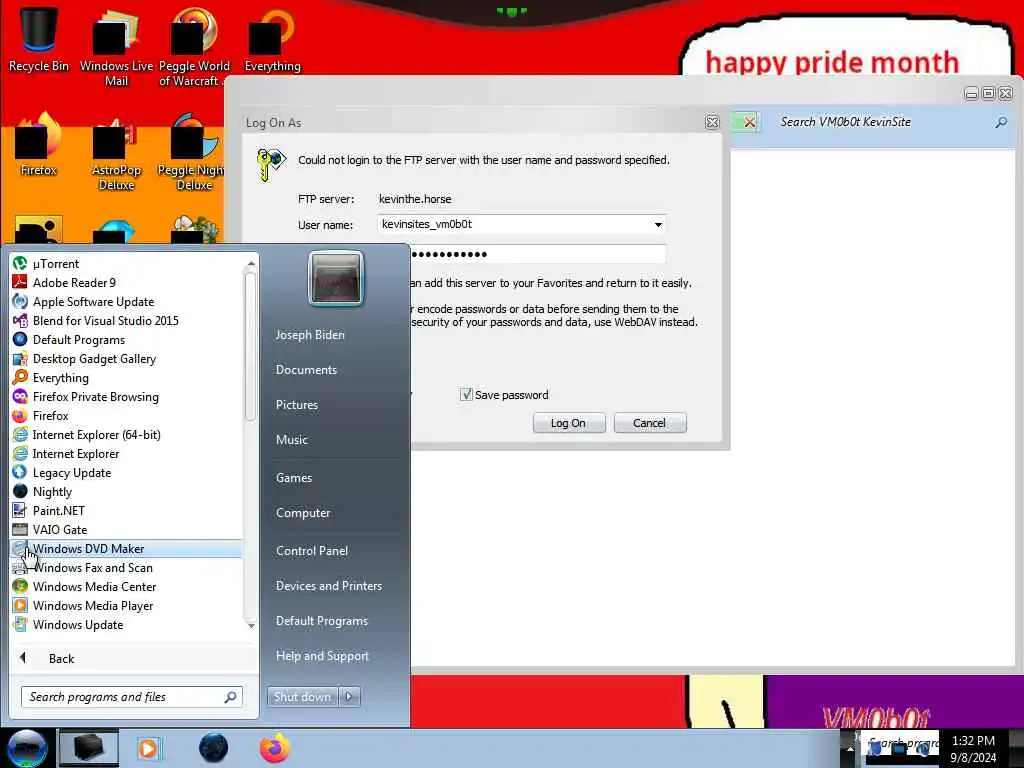Click the Recycle Bin desktop icon
1024x768 pixels.
(x=39, y=38)
